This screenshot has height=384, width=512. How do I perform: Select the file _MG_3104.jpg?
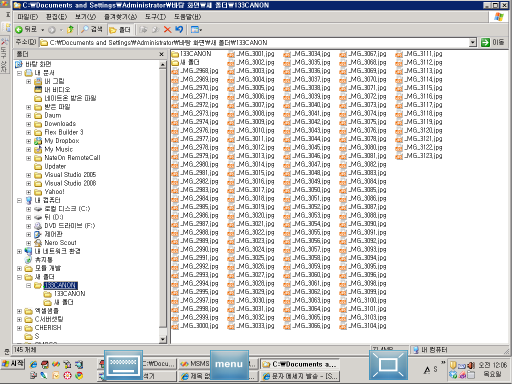pos(367,326)
